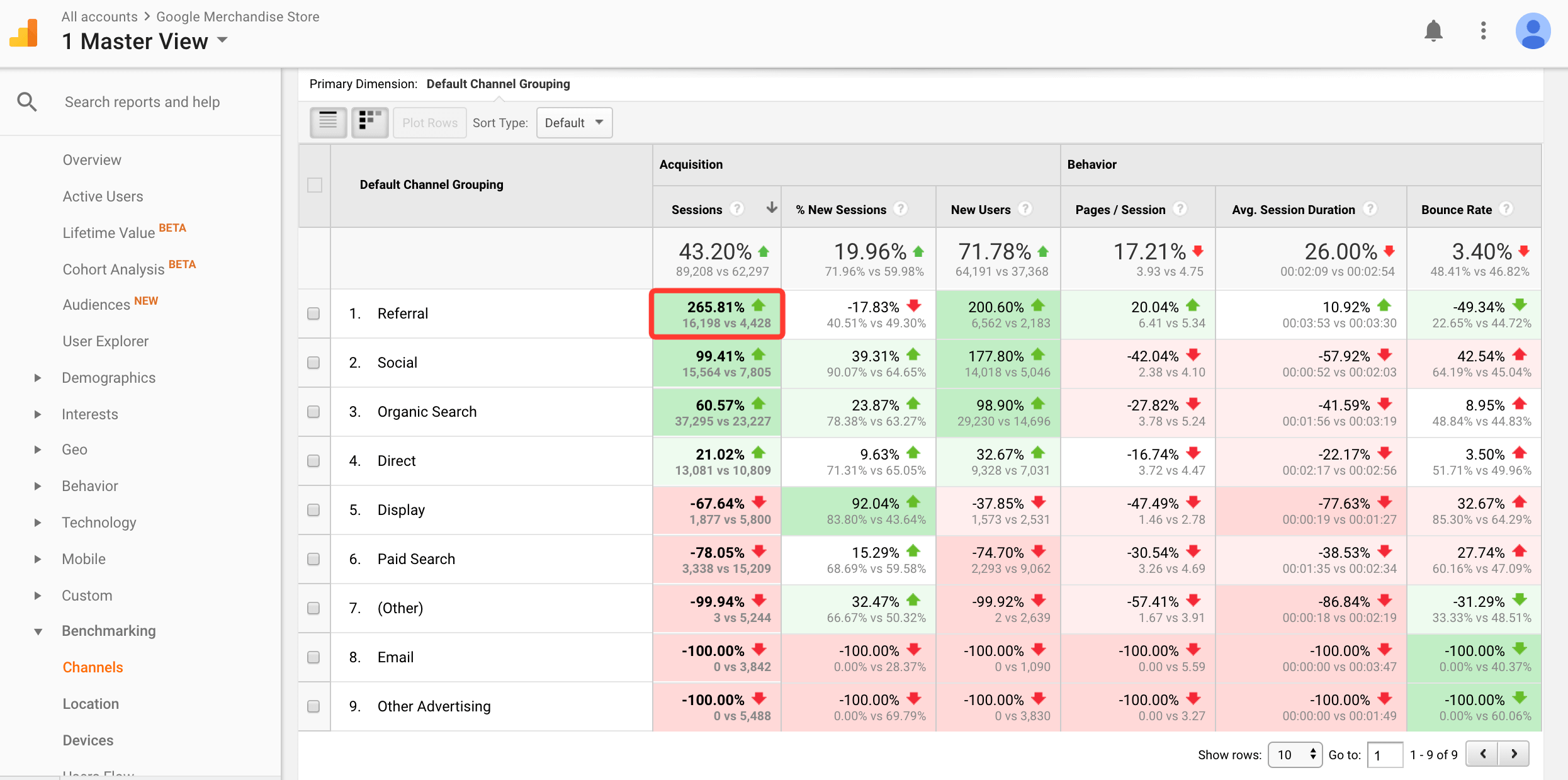The width and height of the screenshot is (1568, 780).
Task: Open the three-dot more options menu
Action: tap(1484, 30)
